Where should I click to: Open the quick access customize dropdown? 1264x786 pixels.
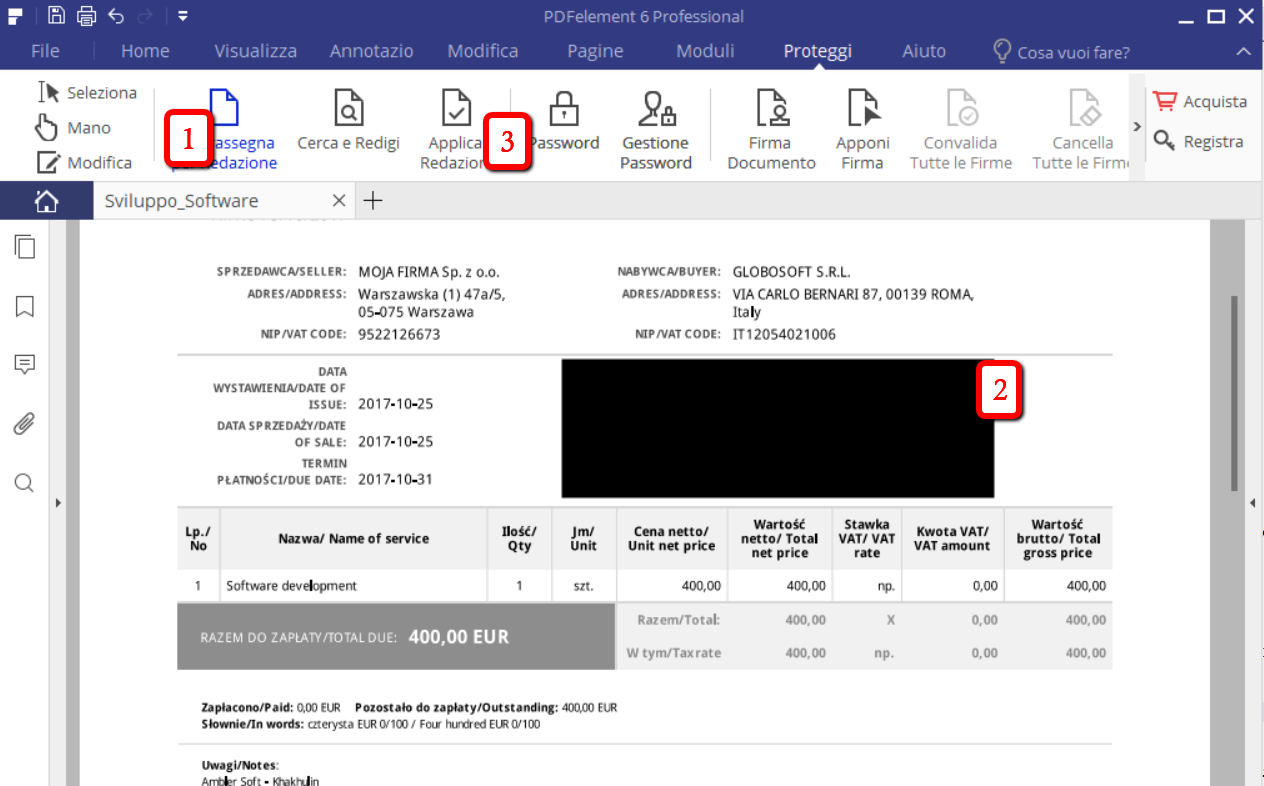point(182,16)
